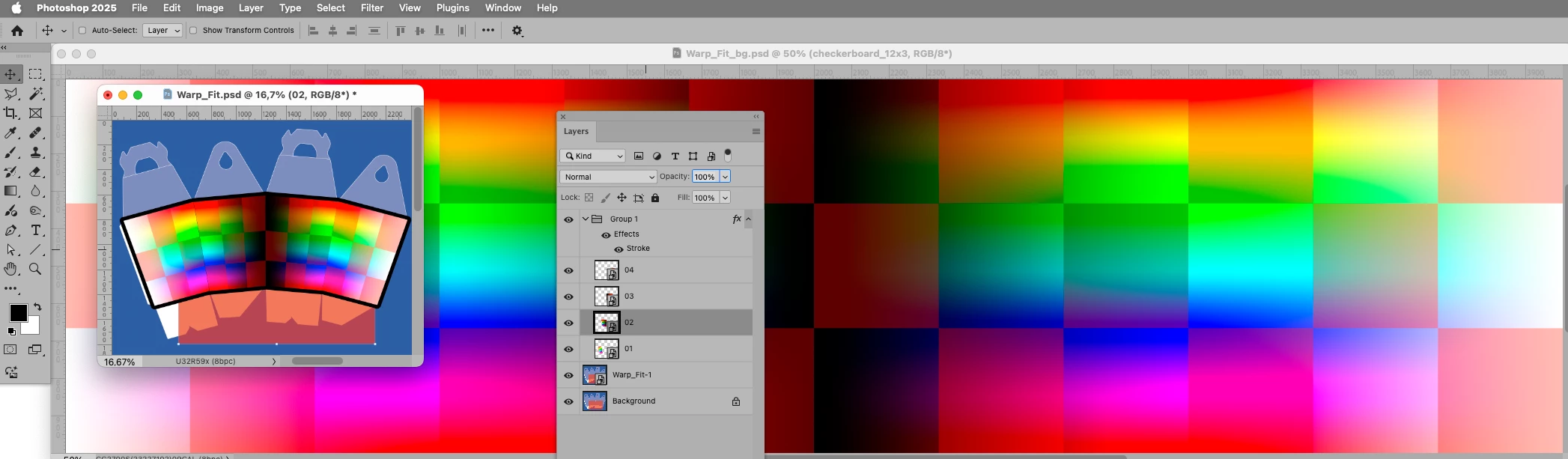This screenshot has width=1568, height=459.
Task: Change screen mode from the toolbox
Action: (x=35, y=350)
